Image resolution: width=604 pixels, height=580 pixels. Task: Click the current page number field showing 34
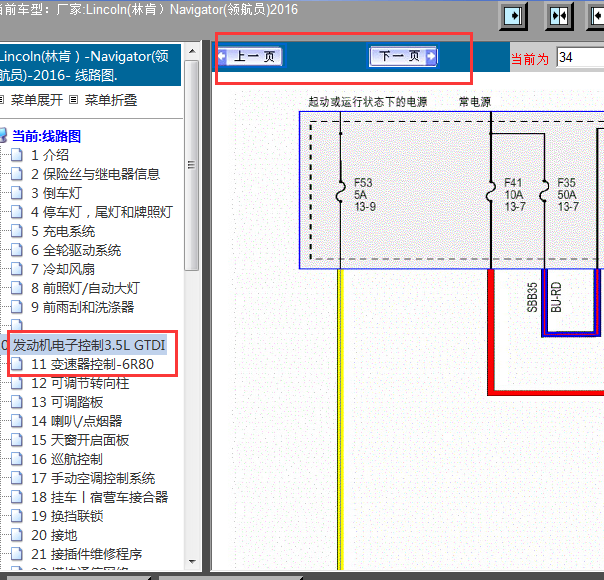[580, 57]
